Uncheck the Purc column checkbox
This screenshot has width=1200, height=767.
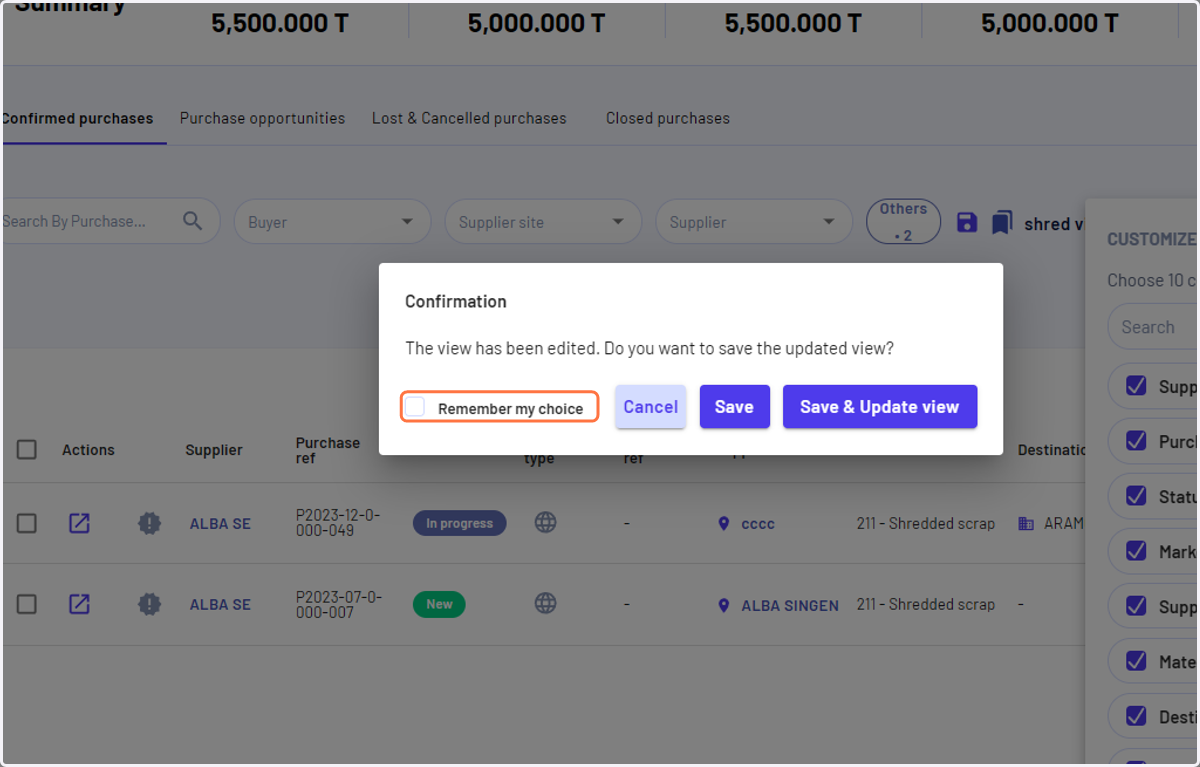pos(1136,440)
